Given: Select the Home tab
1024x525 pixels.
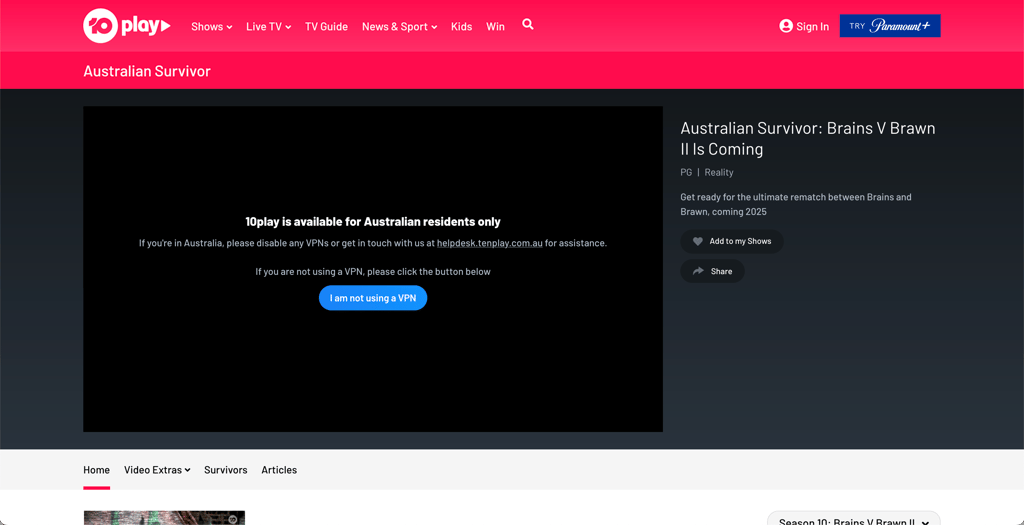Looking at the screenshot, I should pyautogui.click(x=97, y=470).
